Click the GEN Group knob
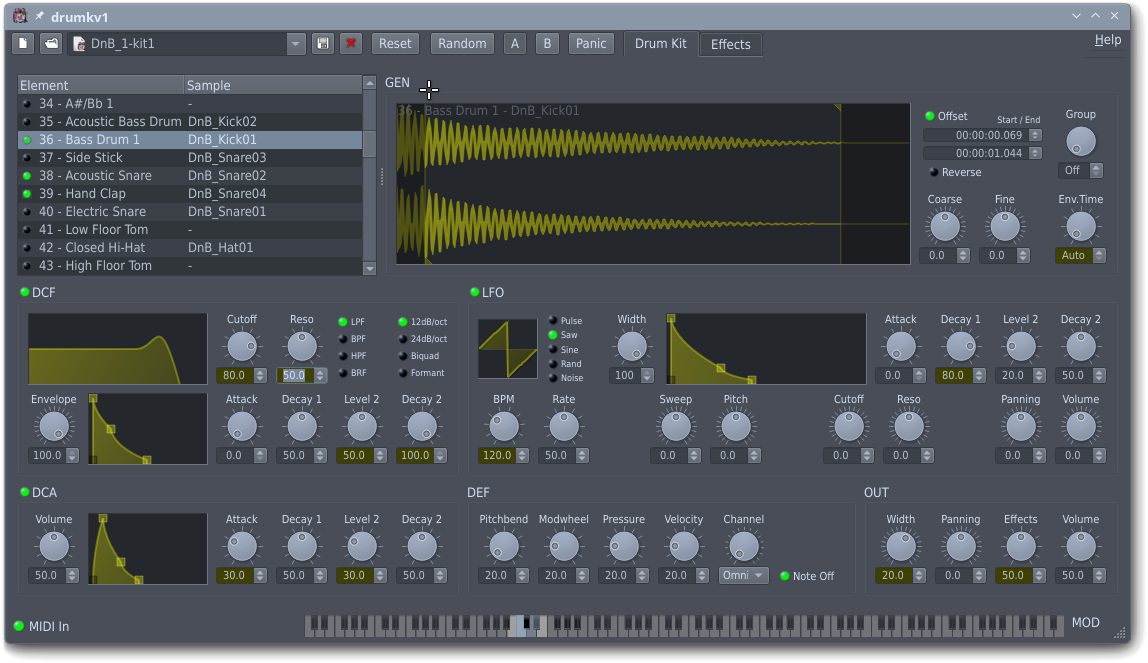1148x663 pixels. (1081, 141)
